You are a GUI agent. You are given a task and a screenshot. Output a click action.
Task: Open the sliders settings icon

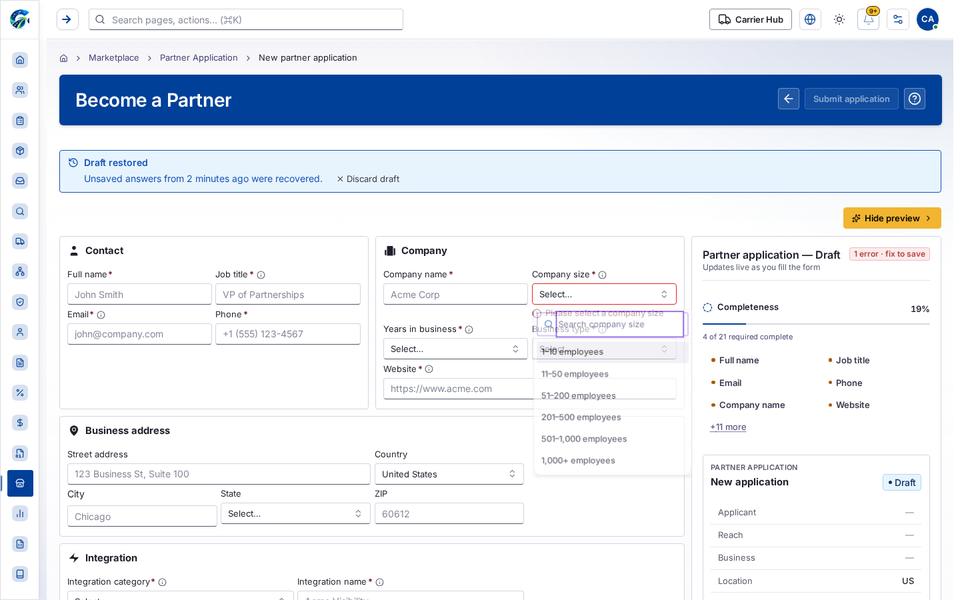point(898,20)
